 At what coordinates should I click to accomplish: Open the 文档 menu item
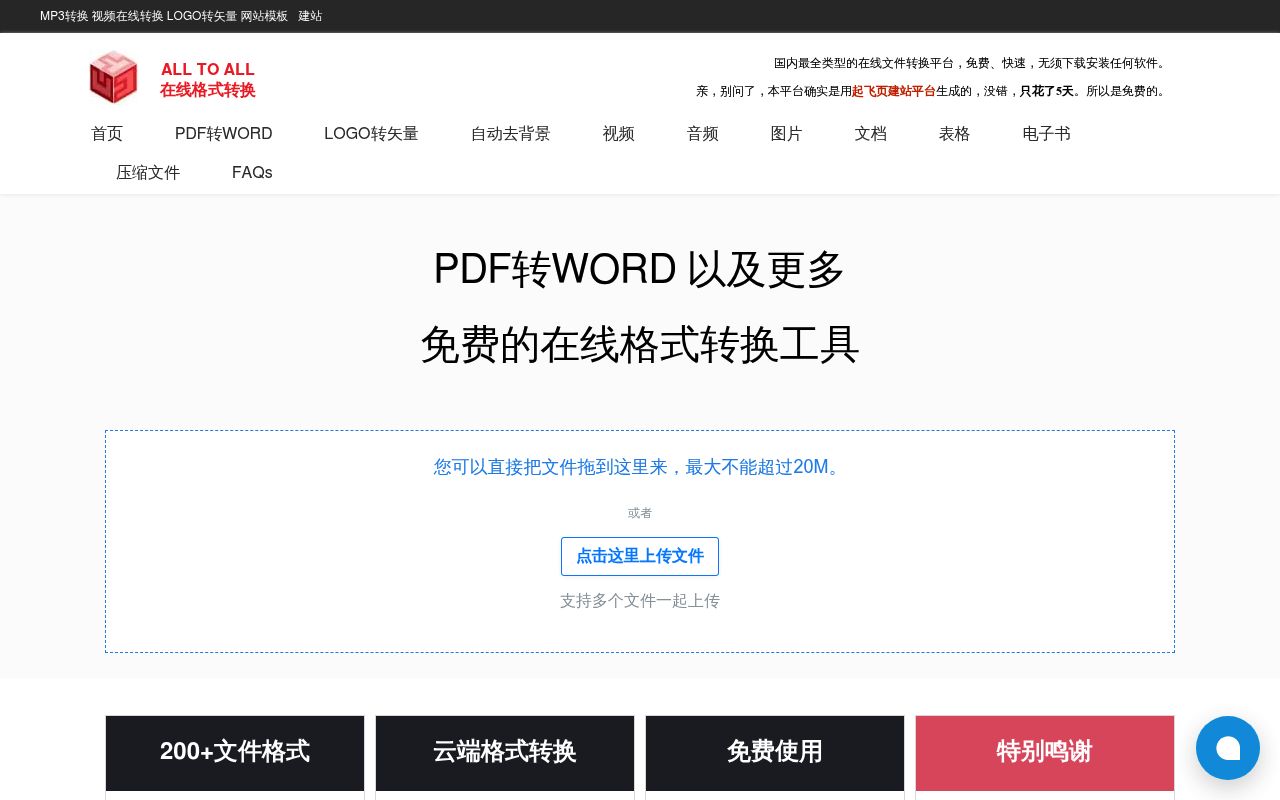coord(871,134)
